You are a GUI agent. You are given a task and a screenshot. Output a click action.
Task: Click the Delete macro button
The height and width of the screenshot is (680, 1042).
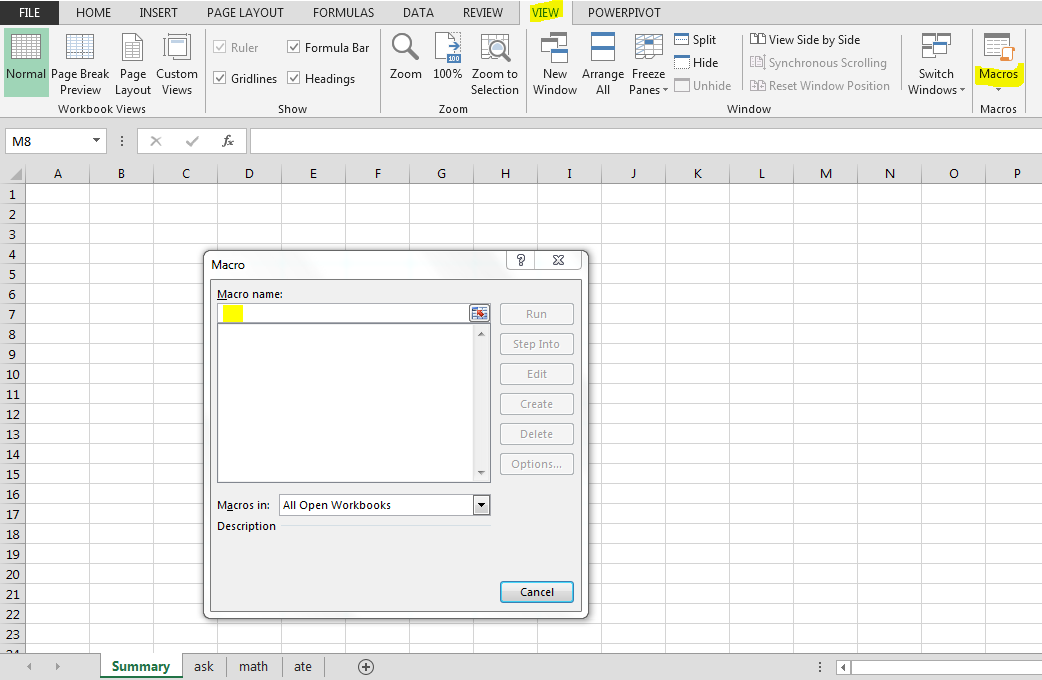[536, 433]
